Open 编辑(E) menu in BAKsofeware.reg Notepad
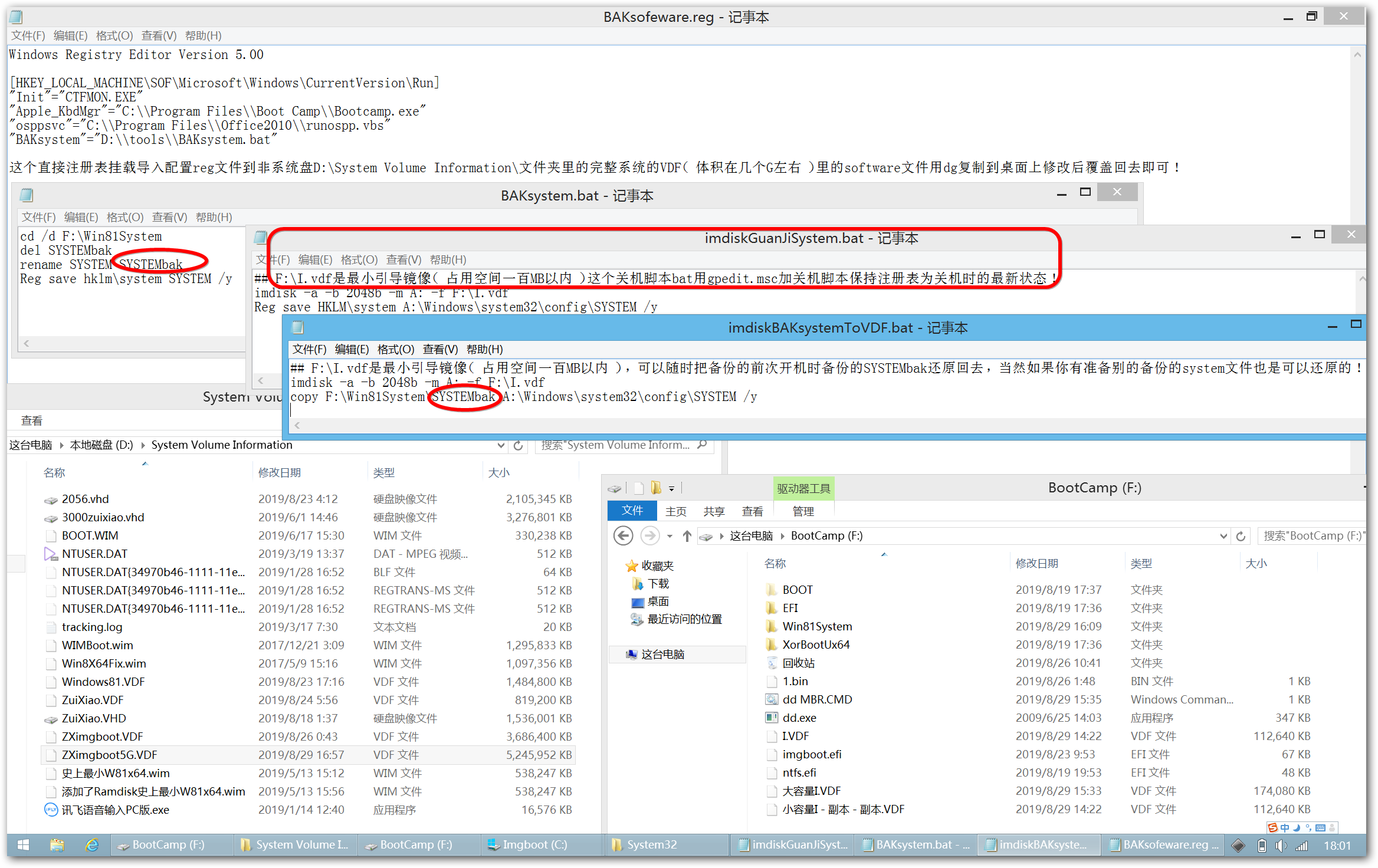The height and width of the screenshot is (868, 1378). tap(70, 36)
